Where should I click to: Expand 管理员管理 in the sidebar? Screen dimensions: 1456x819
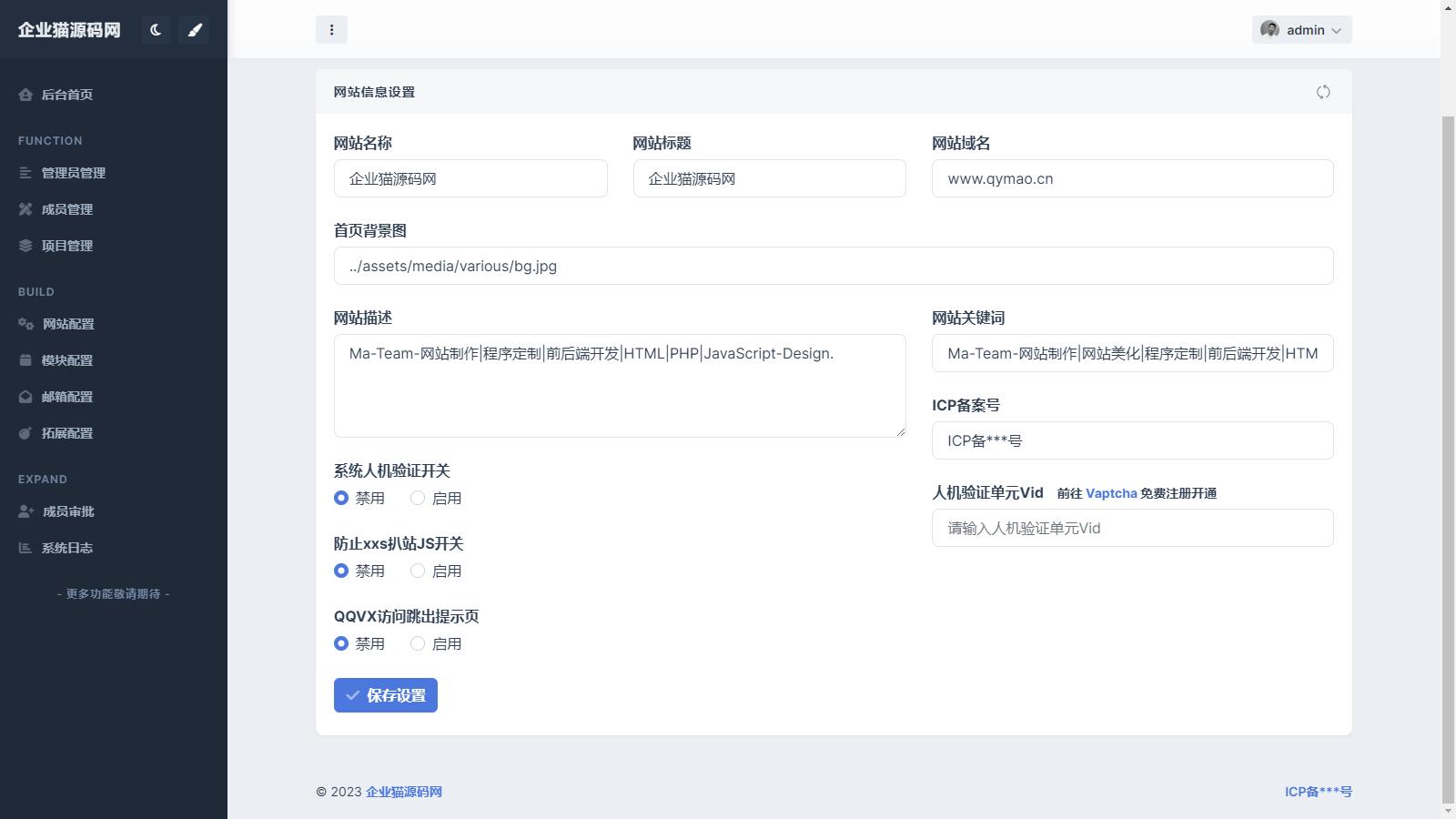(x=73, y=173)
